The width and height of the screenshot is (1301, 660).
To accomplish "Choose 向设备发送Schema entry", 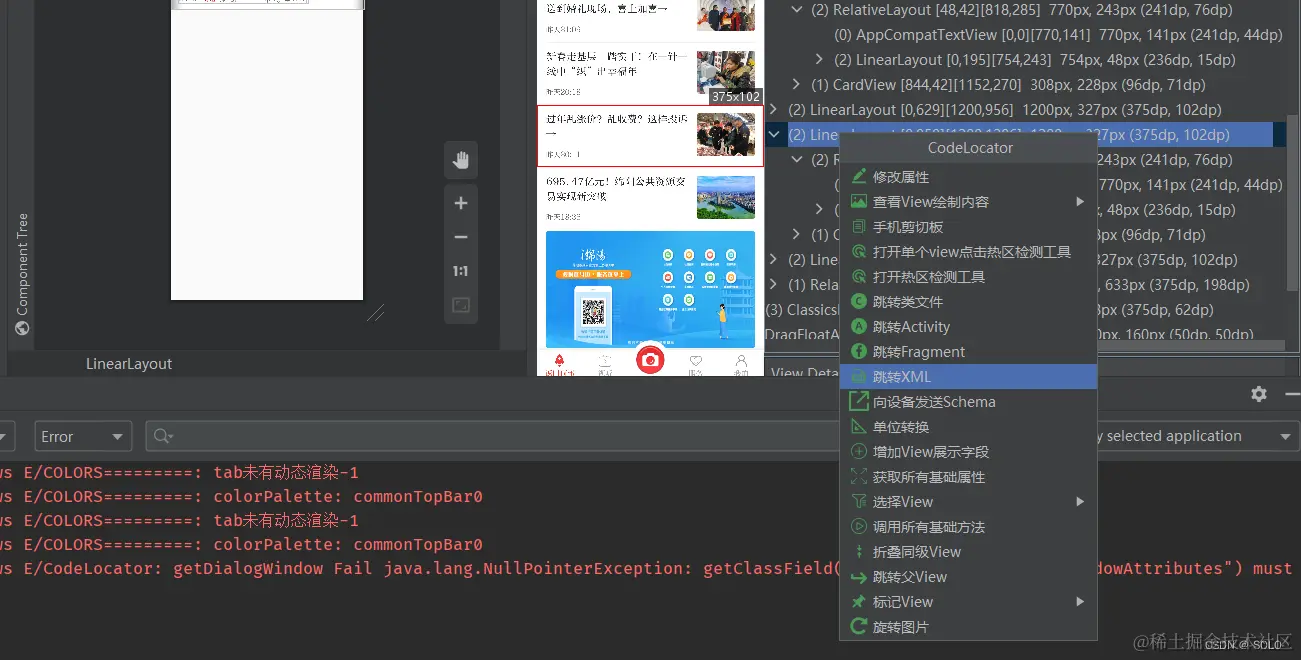I will (968, 402).
